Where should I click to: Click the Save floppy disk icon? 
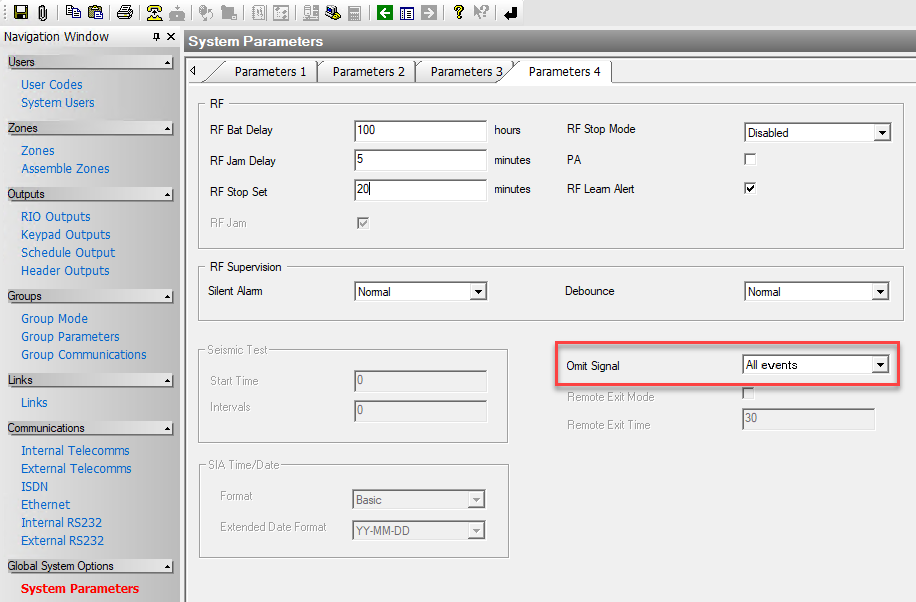point(20,13)
